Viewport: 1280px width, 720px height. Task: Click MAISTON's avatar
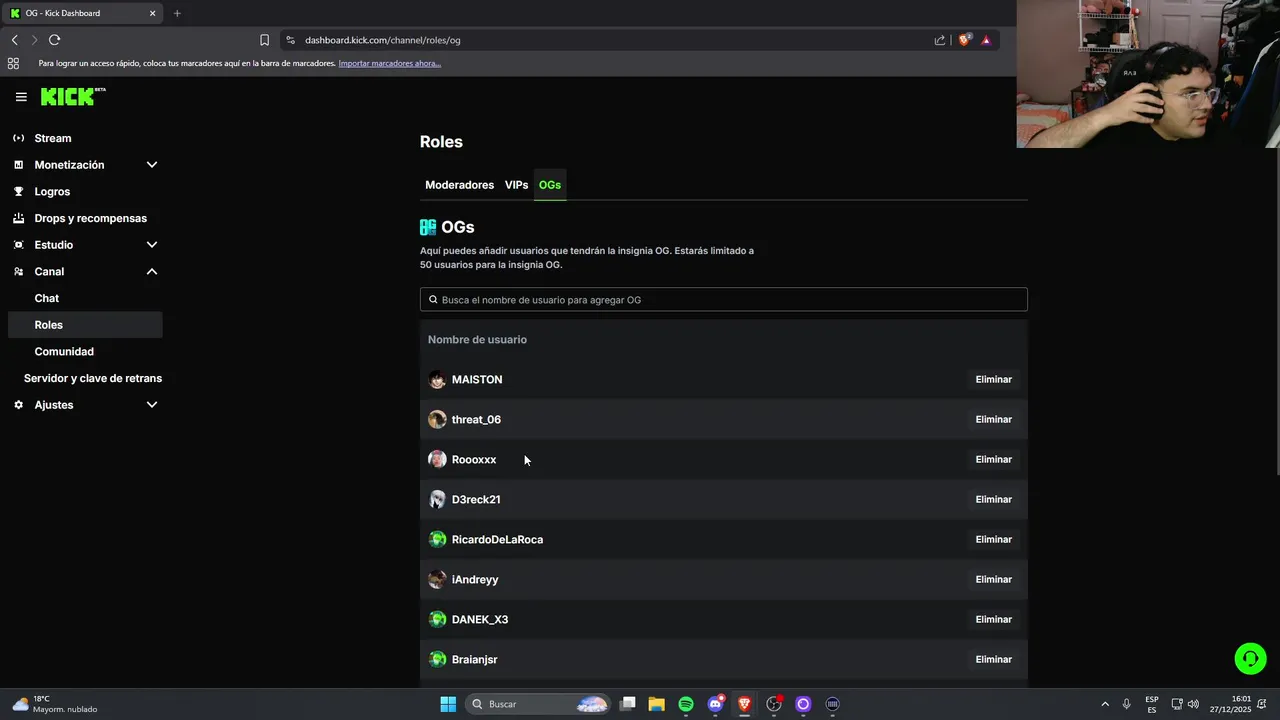point(437,379)
